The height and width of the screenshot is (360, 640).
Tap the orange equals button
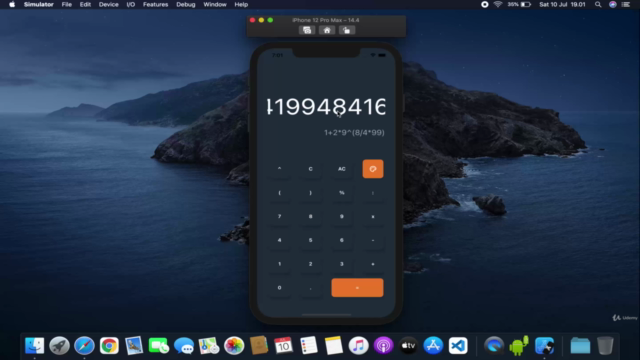[357, 288]
